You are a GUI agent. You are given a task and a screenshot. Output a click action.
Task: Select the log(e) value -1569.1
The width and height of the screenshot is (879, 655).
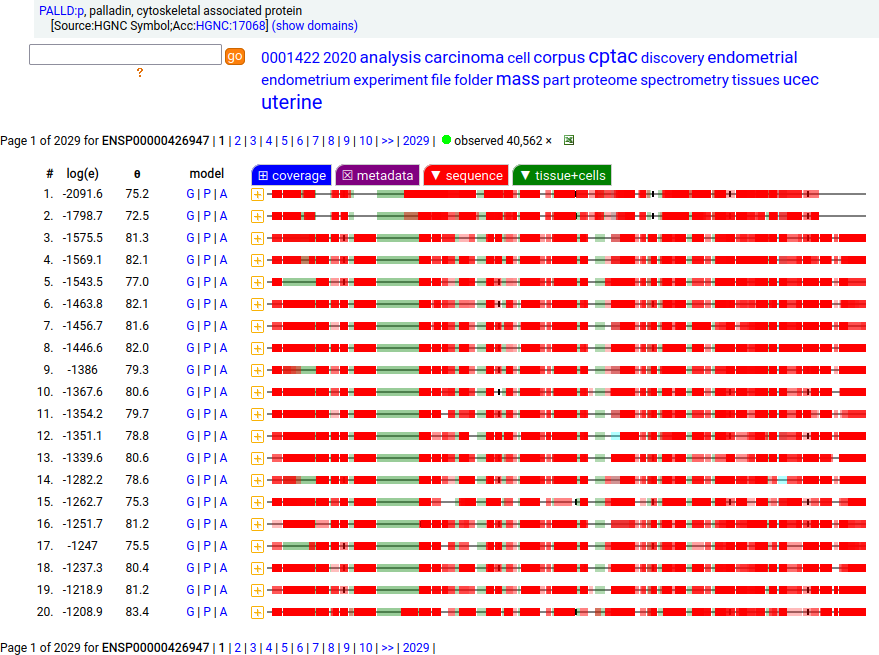point(82,260)
